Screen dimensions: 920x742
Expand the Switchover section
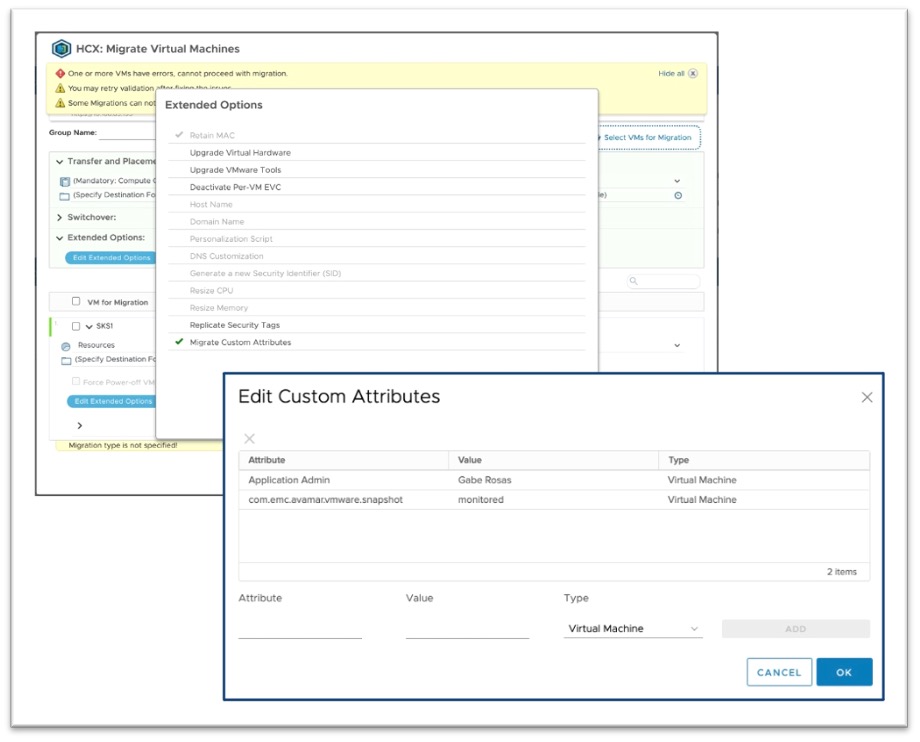tap(59, 217)
